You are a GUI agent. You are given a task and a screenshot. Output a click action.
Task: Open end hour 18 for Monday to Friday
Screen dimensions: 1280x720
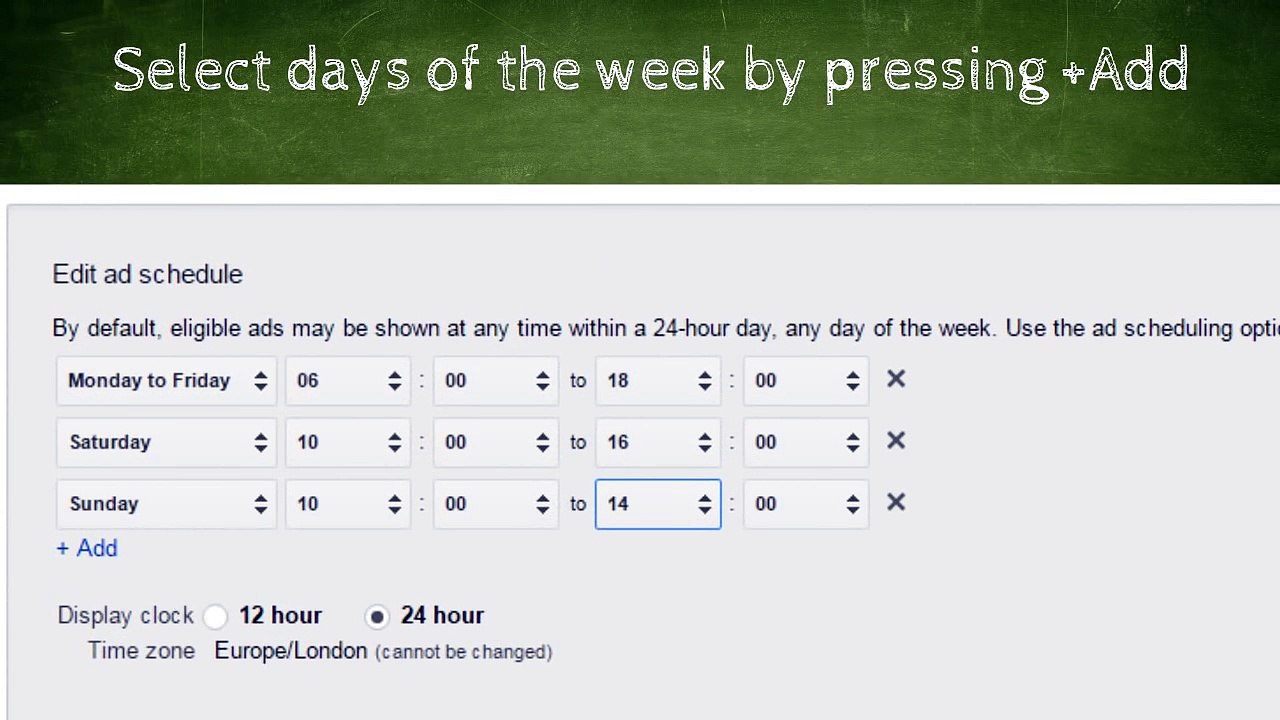[x=658, y=380]
